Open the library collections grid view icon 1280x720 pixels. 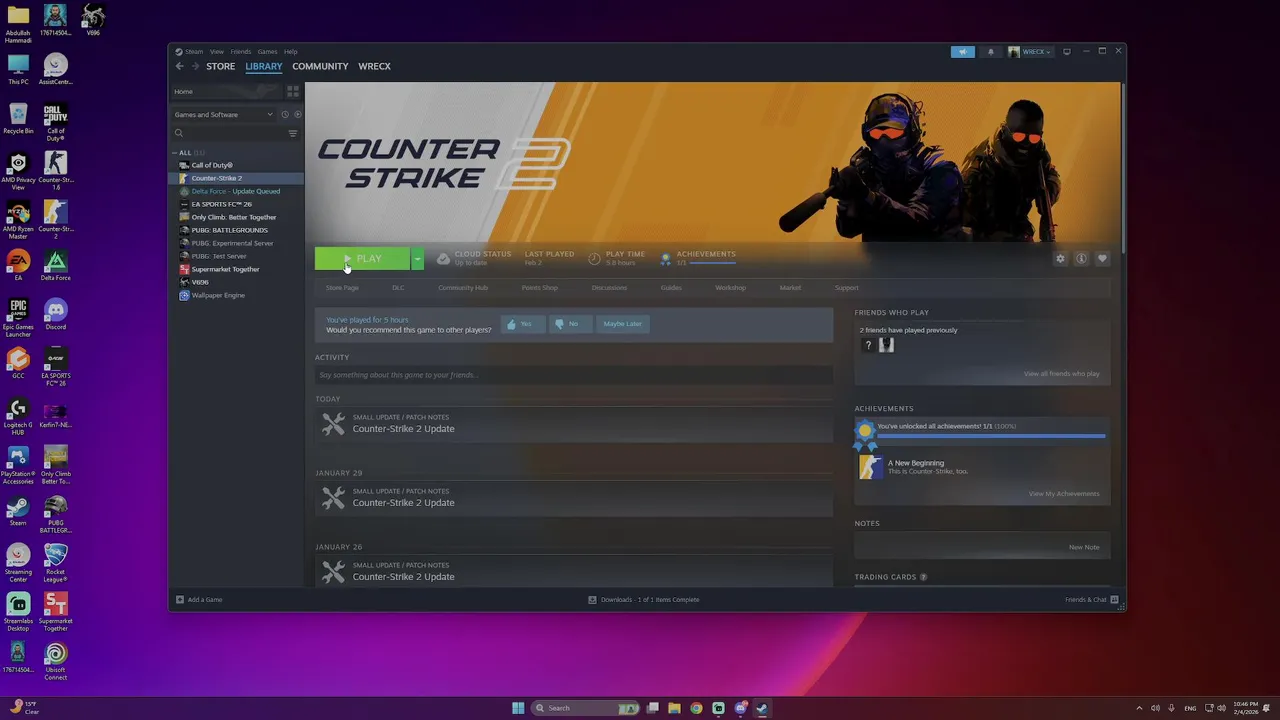coord(293,91)
